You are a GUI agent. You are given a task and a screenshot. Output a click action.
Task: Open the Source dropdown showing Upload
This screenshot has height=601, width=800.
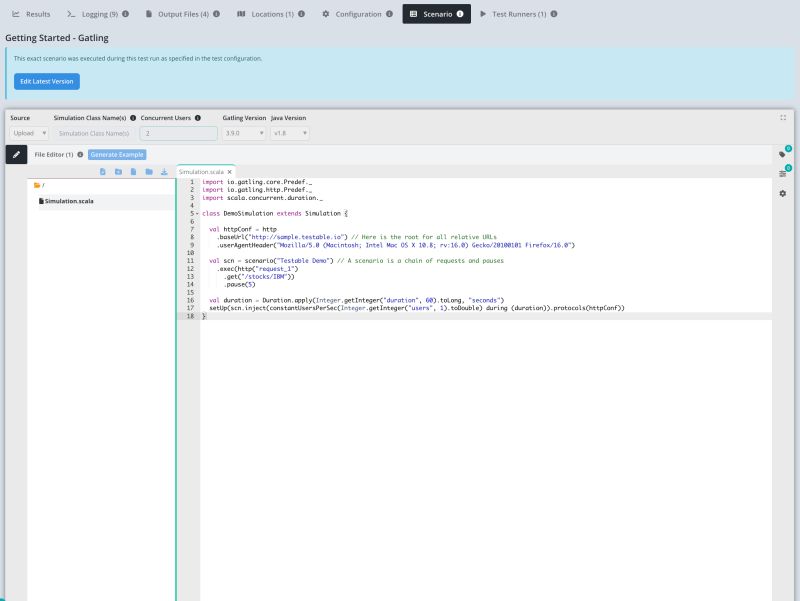pyautogui.click(x=29, y=134)
